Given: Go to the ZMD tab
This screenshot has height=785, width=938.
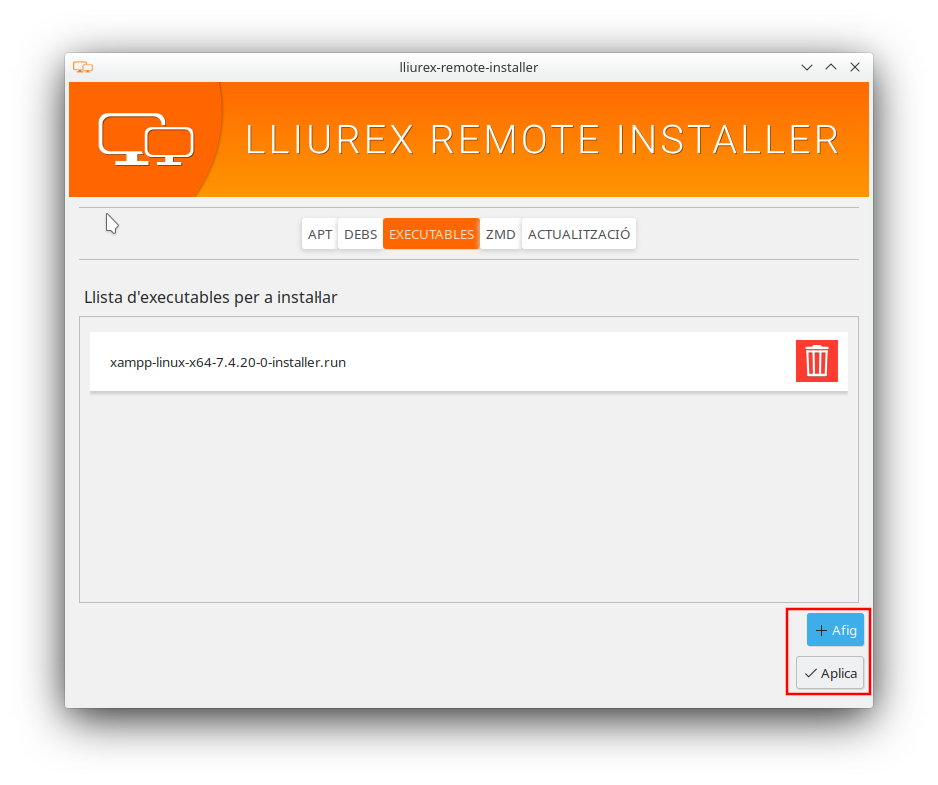Looking at the screenshot, I should coord(500,235).
